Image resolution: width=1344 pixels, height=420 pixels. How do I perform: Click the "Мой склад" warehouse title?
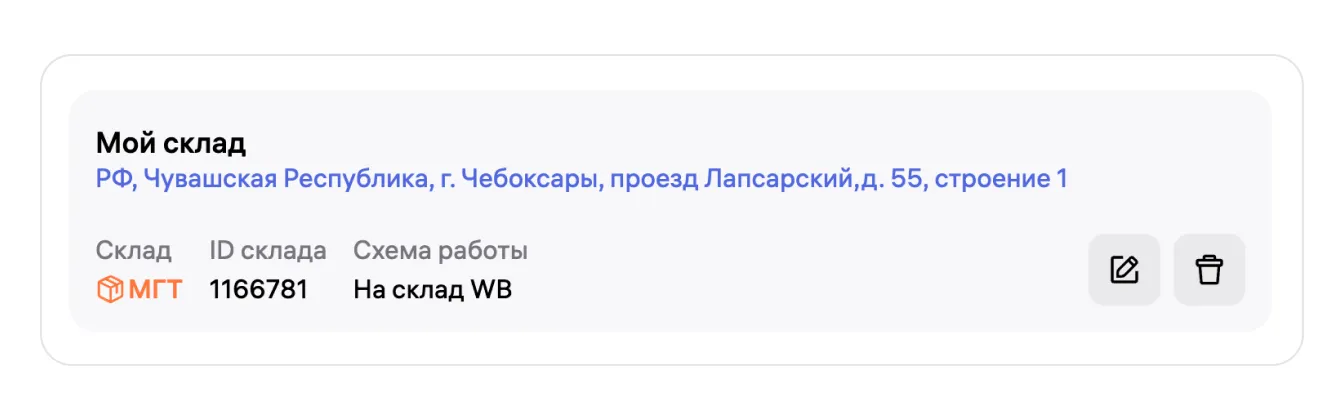(170, 143)
